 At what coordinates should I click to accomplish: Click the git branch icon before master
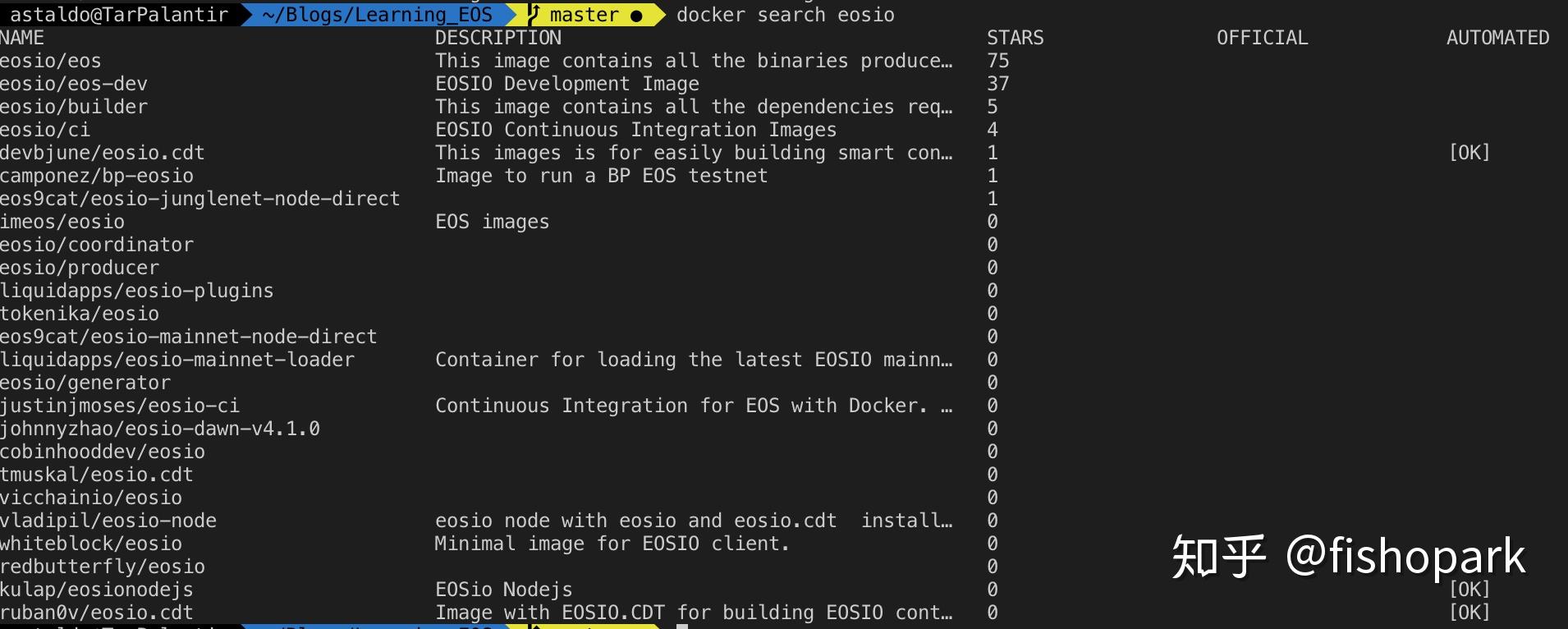click(534, 14)
